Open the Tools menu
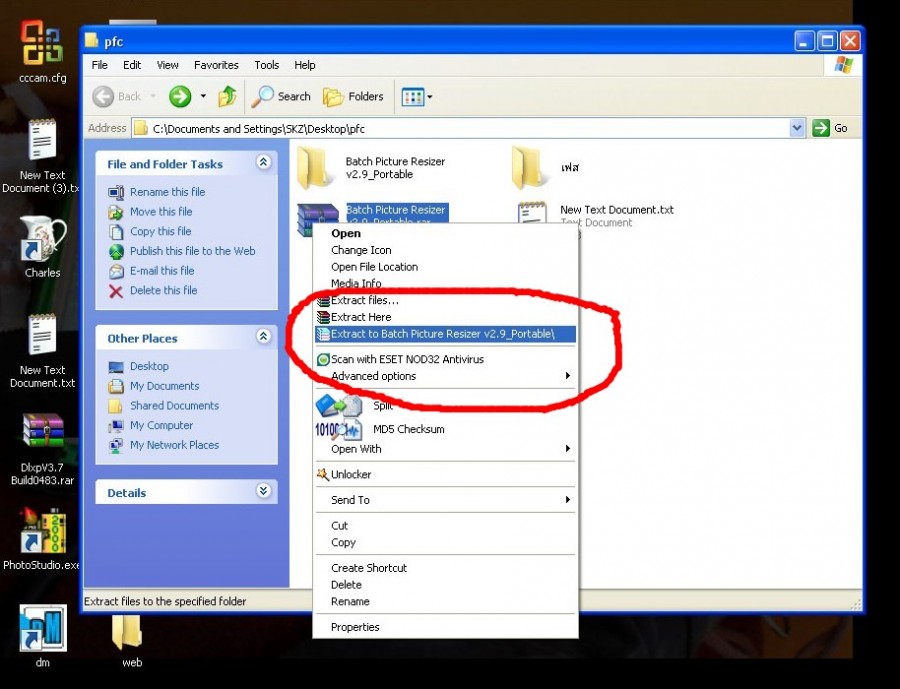 pos(267,65)
